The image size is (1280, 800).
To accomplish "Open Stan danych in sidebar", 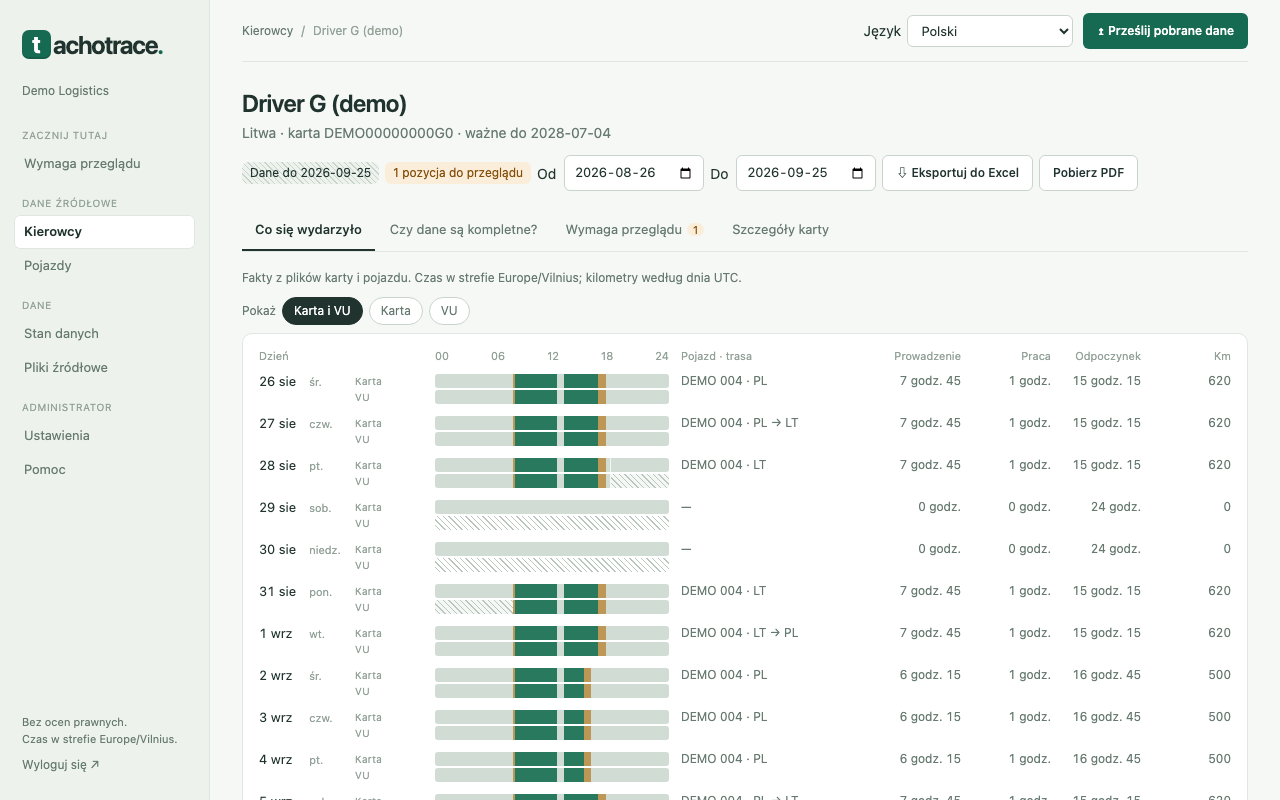I will click(x=104, y=333).
